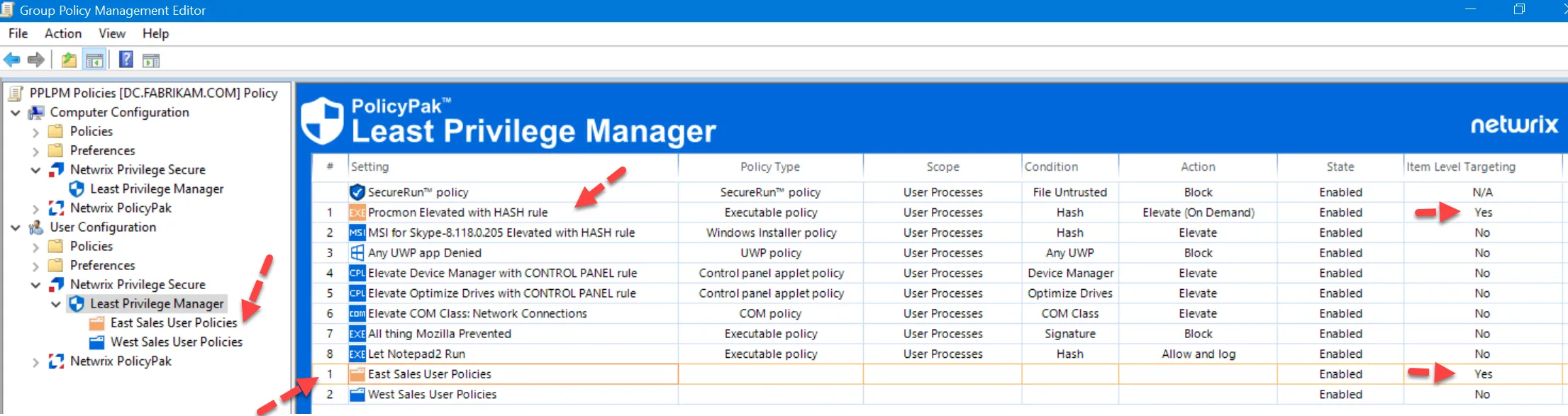Click the MSI icon for Skype rule
Screen dimensions: 1568x416
click(x=357, y=232)
